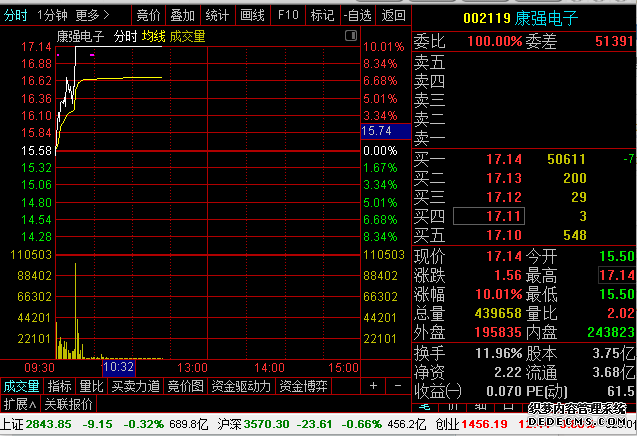Click the 康强电子 name in quote header

pos(546,18)
